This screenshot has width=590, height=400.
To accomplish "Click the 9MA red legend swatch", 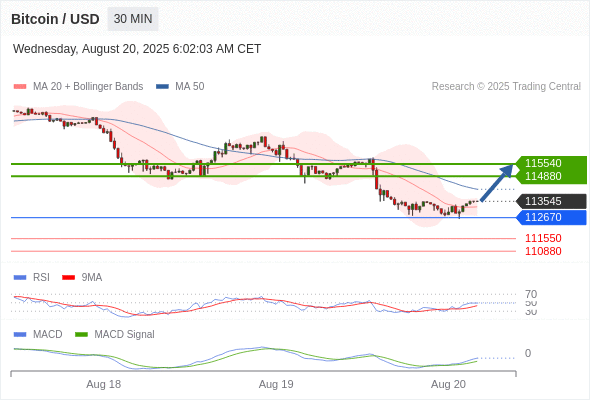I will pos(68,278).
